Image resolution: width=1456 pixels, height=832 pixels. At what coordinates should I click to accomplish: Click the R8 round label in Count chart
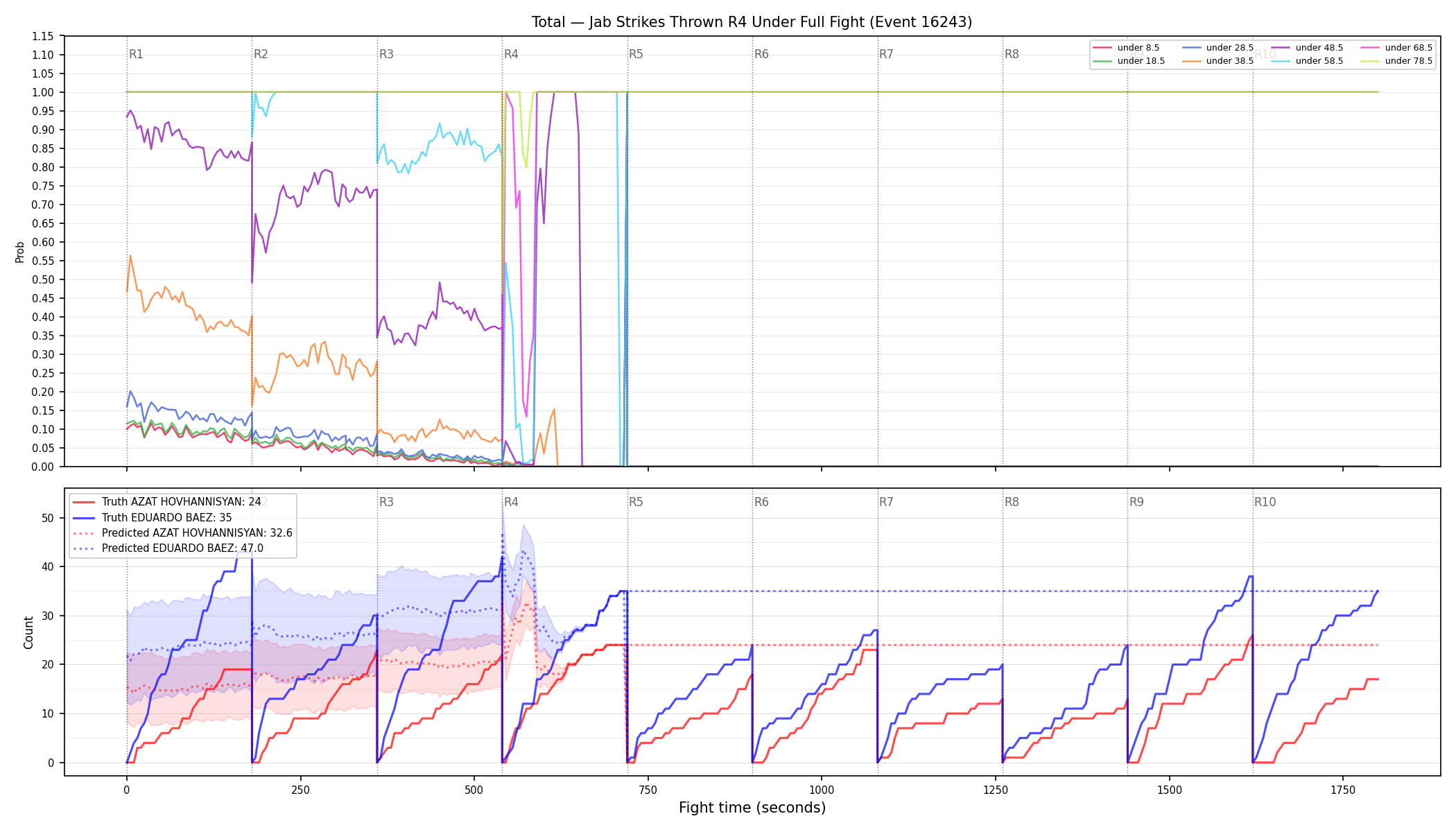1012,502
